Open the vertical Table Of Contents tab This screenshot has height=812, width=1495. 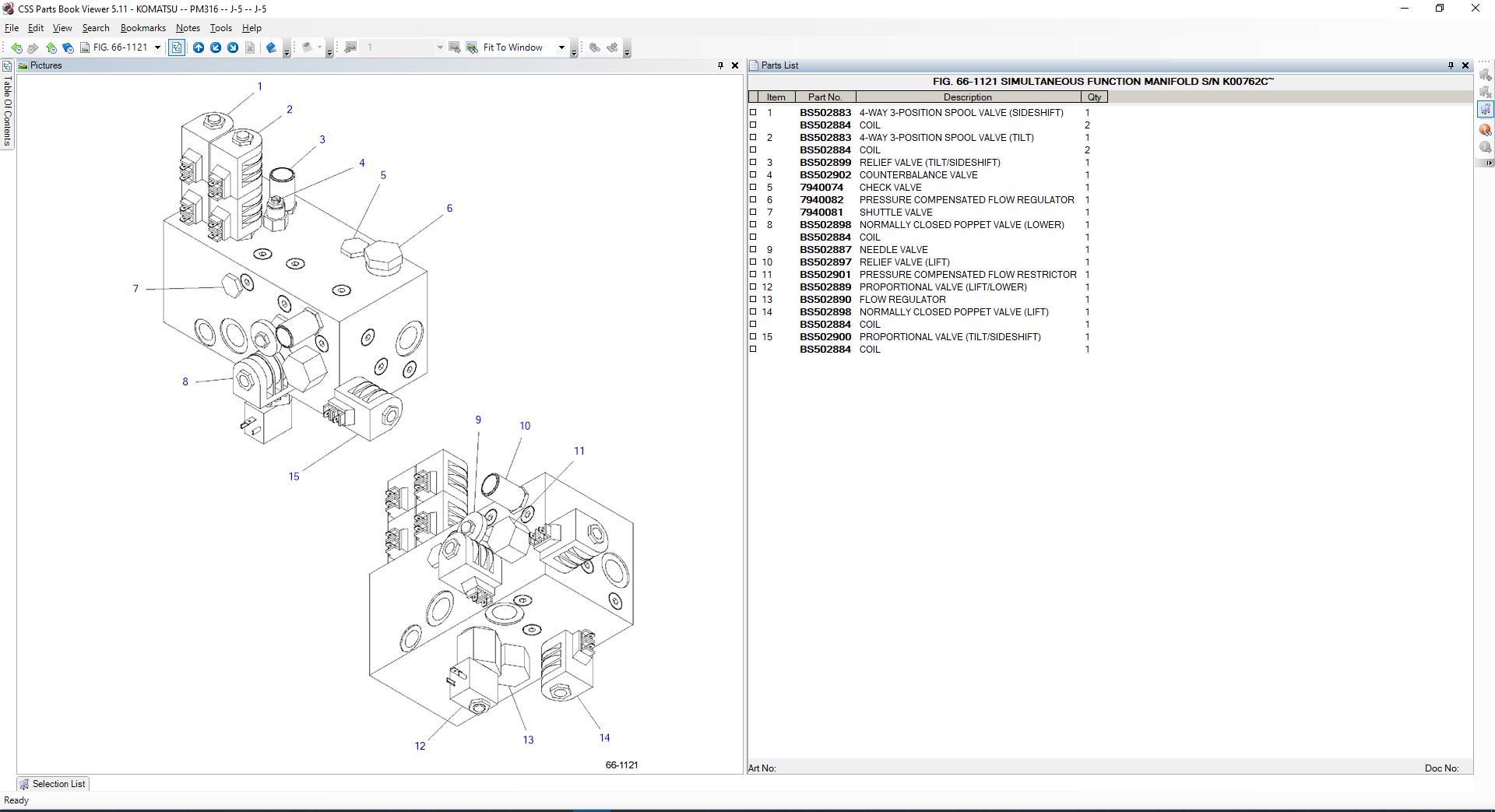click(7, 109)
